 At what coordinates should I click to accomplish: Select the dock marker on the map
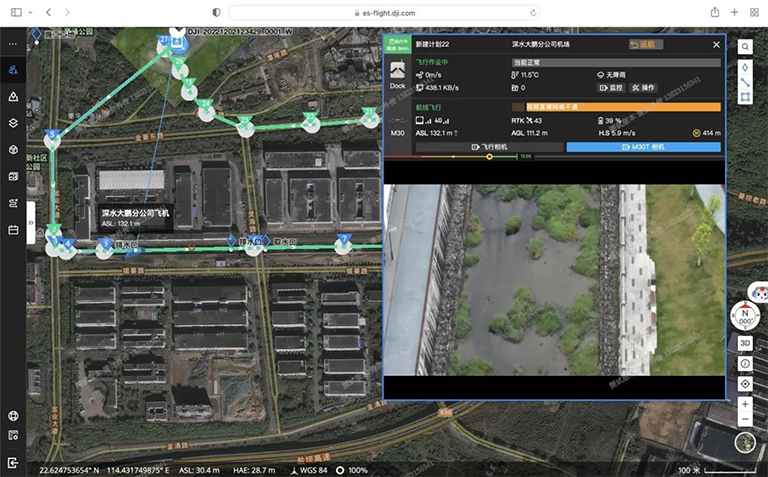178,44
